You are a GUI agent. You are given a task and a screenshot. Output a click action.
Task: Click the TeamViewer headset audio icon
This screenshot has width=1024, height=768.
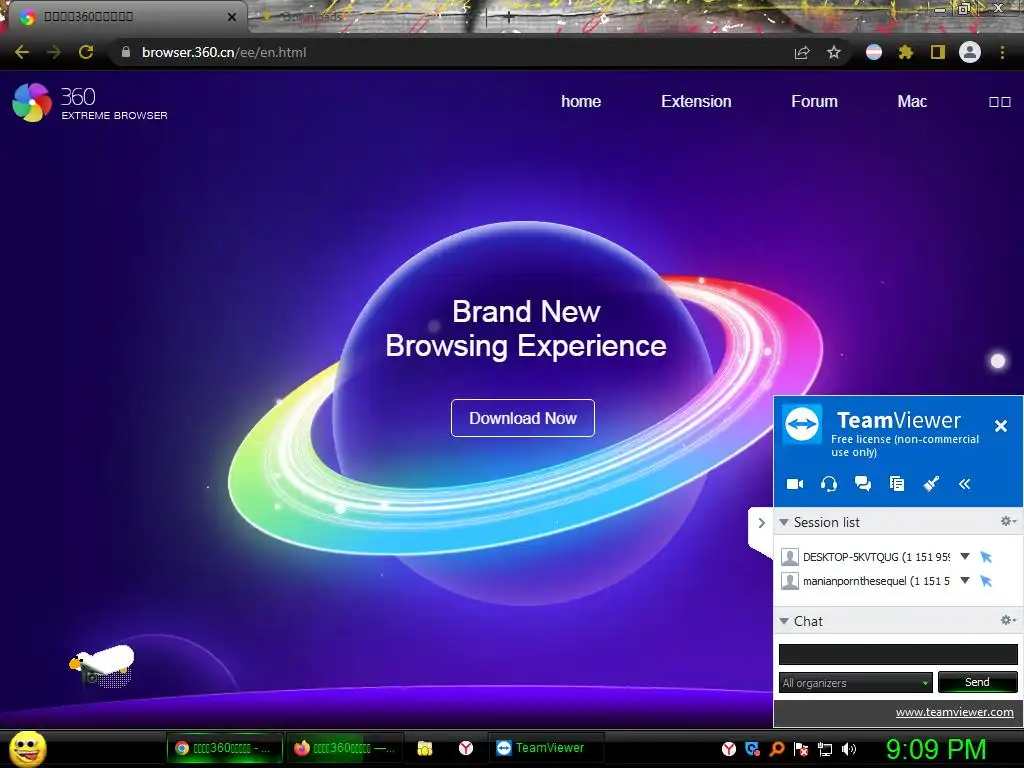pos(829,484)
